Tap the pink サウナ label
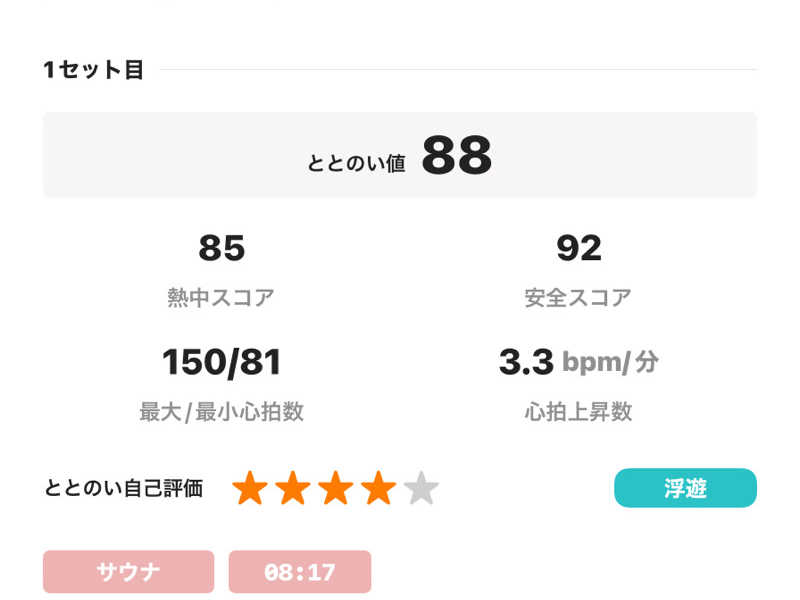The width and height of the screenshot is (800, 600). [x=128, y=572]
